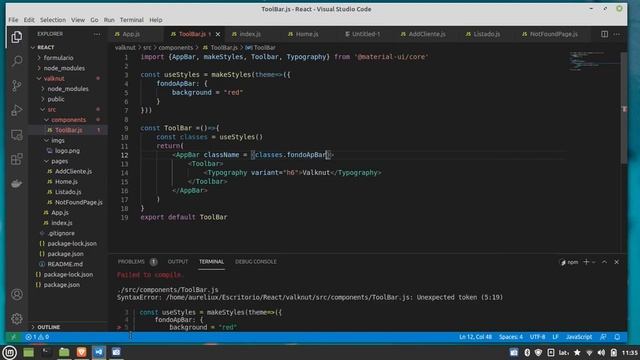Open the Bluetooth tray icon

tap(527, 352)
